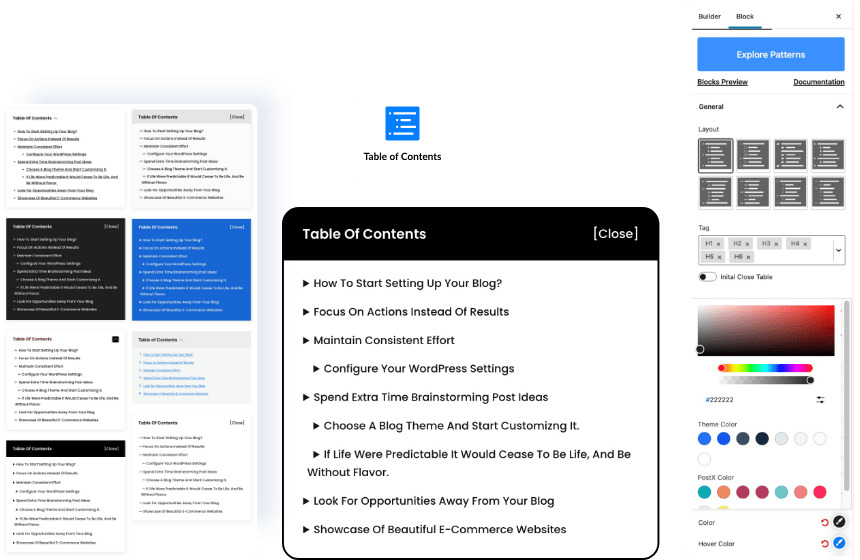
Task: Remove the H1 tag chip
Action: (718, 244)
